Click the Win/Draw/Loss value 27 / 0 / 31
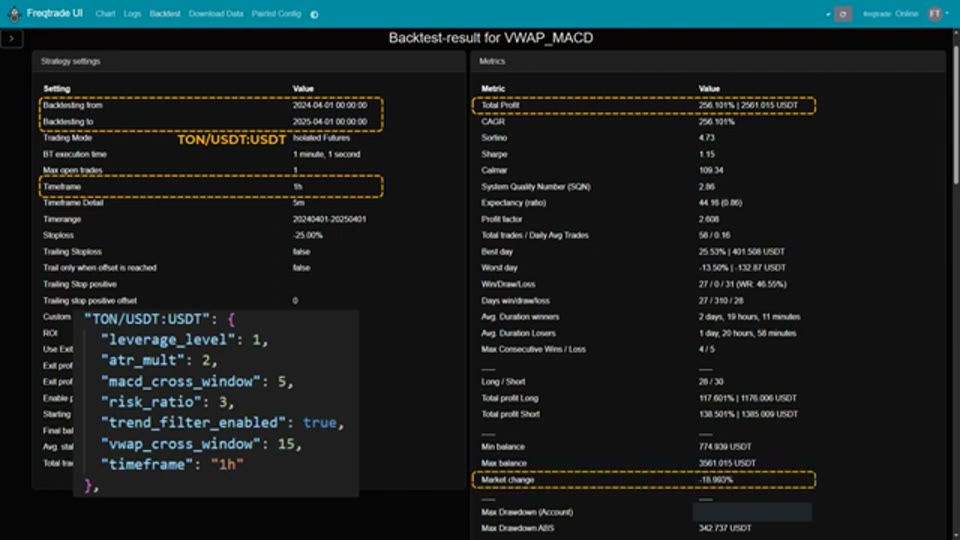The height and width of the screenshot is (540, 960). click(x=743, y=284)
